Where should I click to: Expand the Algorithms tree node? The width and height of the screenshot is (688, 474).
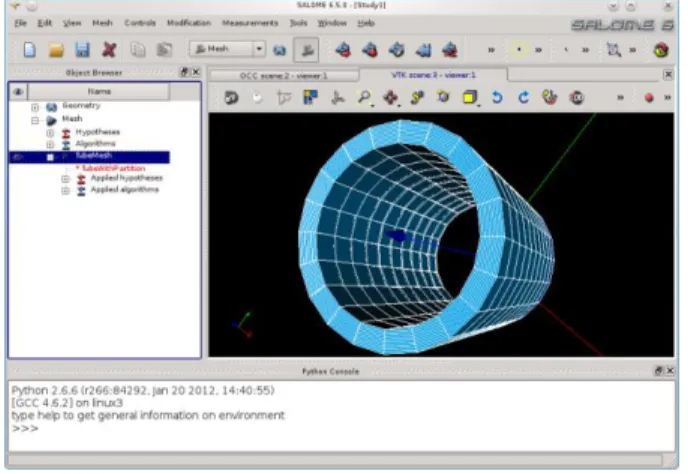pos(50,144)
